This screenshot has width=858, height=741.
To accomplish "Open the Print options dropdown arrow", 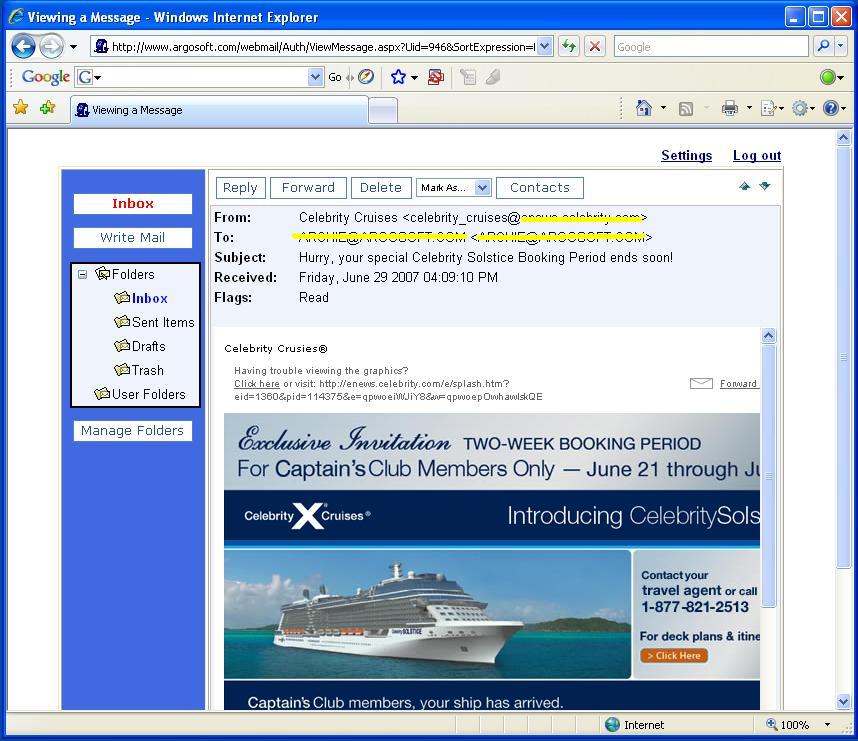I will 749,108.
